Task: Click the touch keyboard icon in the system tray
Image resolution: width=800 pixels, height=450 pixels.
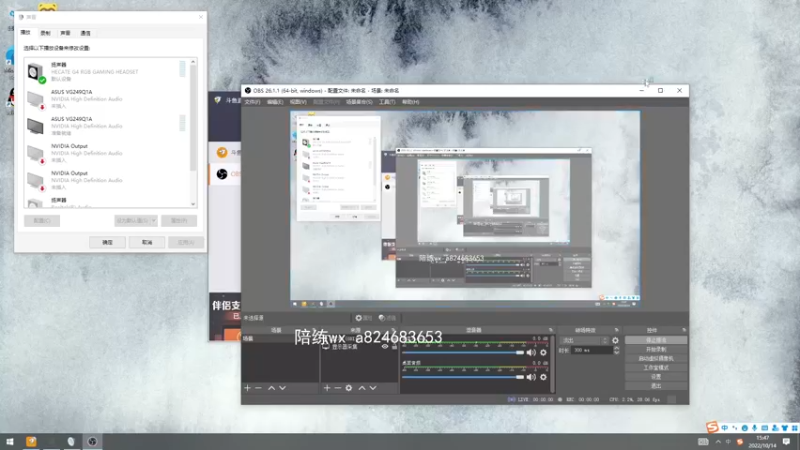Action: (703, 442)
